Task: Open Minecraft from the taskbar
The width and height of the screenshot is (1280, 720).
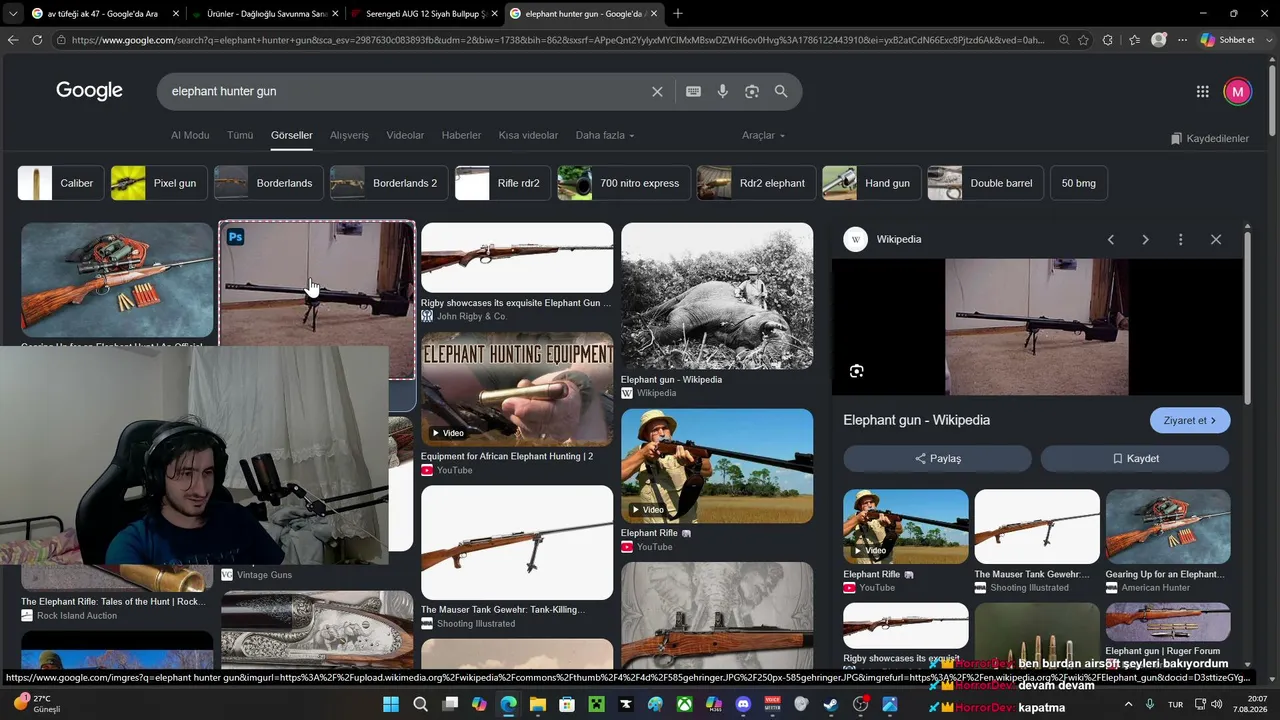Action: tap(596, 704)
